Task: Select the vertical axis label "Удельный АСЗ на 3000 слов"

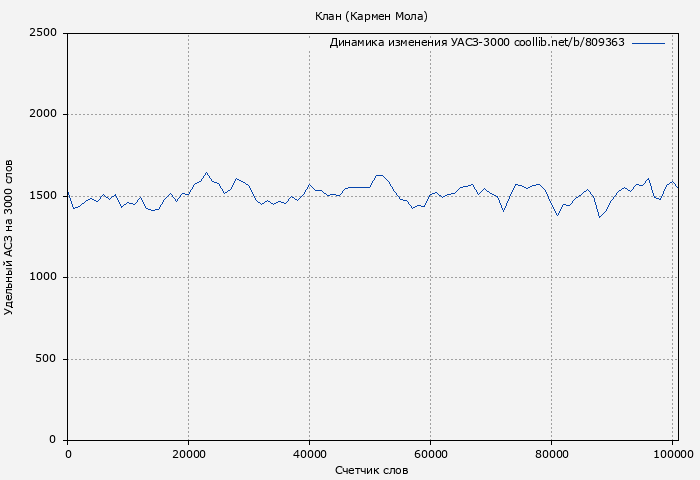Action: pos(10,237)
